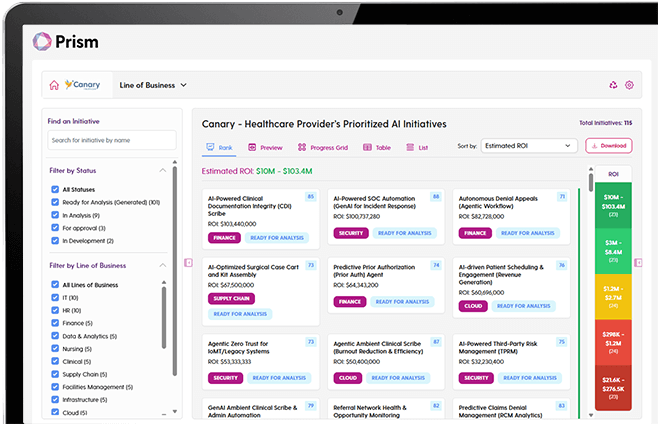Click the Canary logo
This screenshot has width=658, height=424.
(x=82, y=85)
